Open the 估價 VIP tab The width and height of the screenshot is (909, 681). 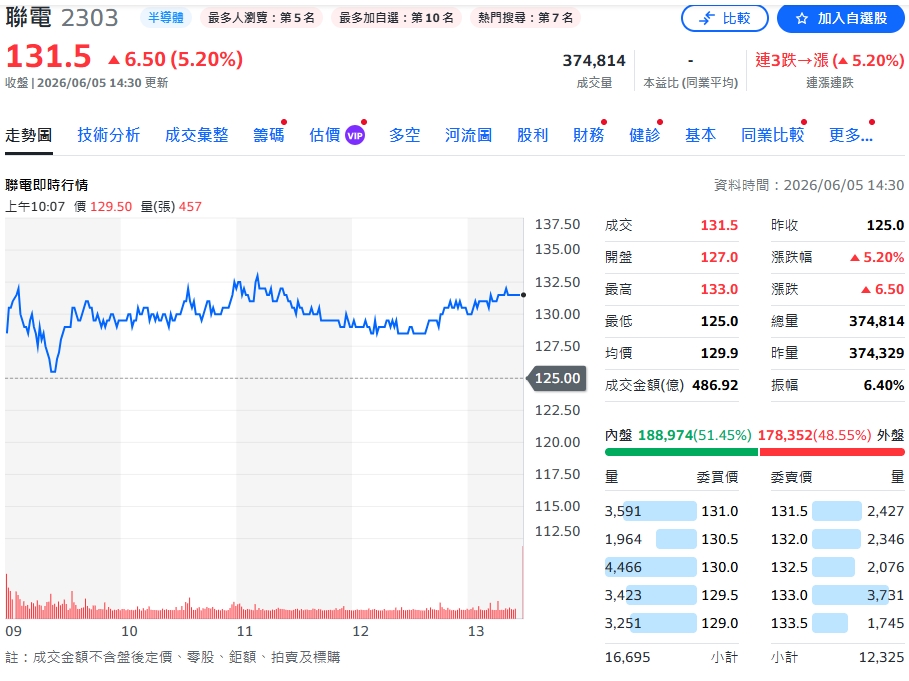click(x=337, y=135)
